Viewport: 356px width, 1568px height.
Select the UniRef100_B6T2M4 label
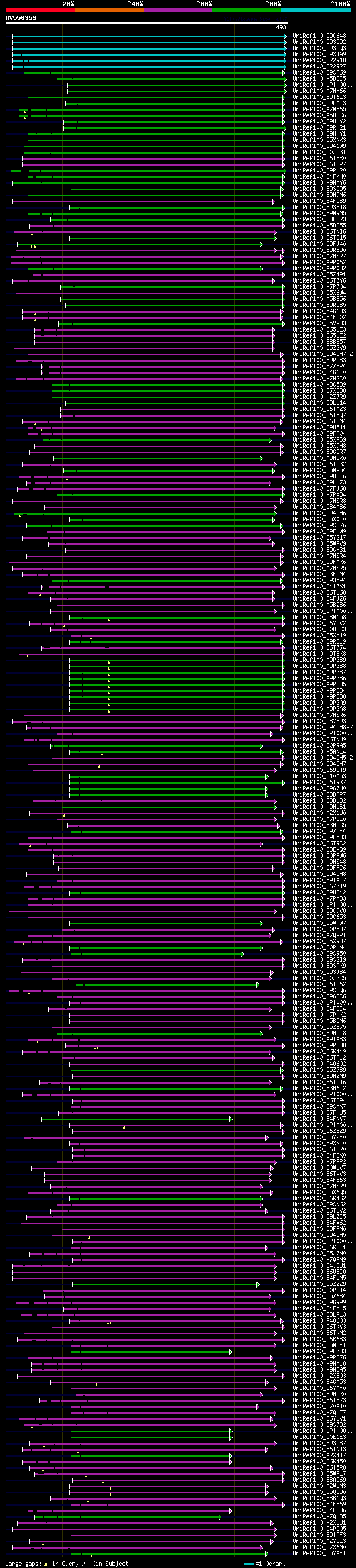(319, 421)
